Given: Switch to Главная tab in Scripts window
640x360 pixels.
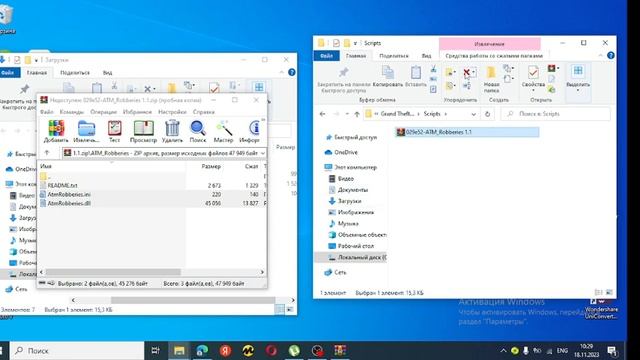Looking at the screenshot, I should [356, 56].
